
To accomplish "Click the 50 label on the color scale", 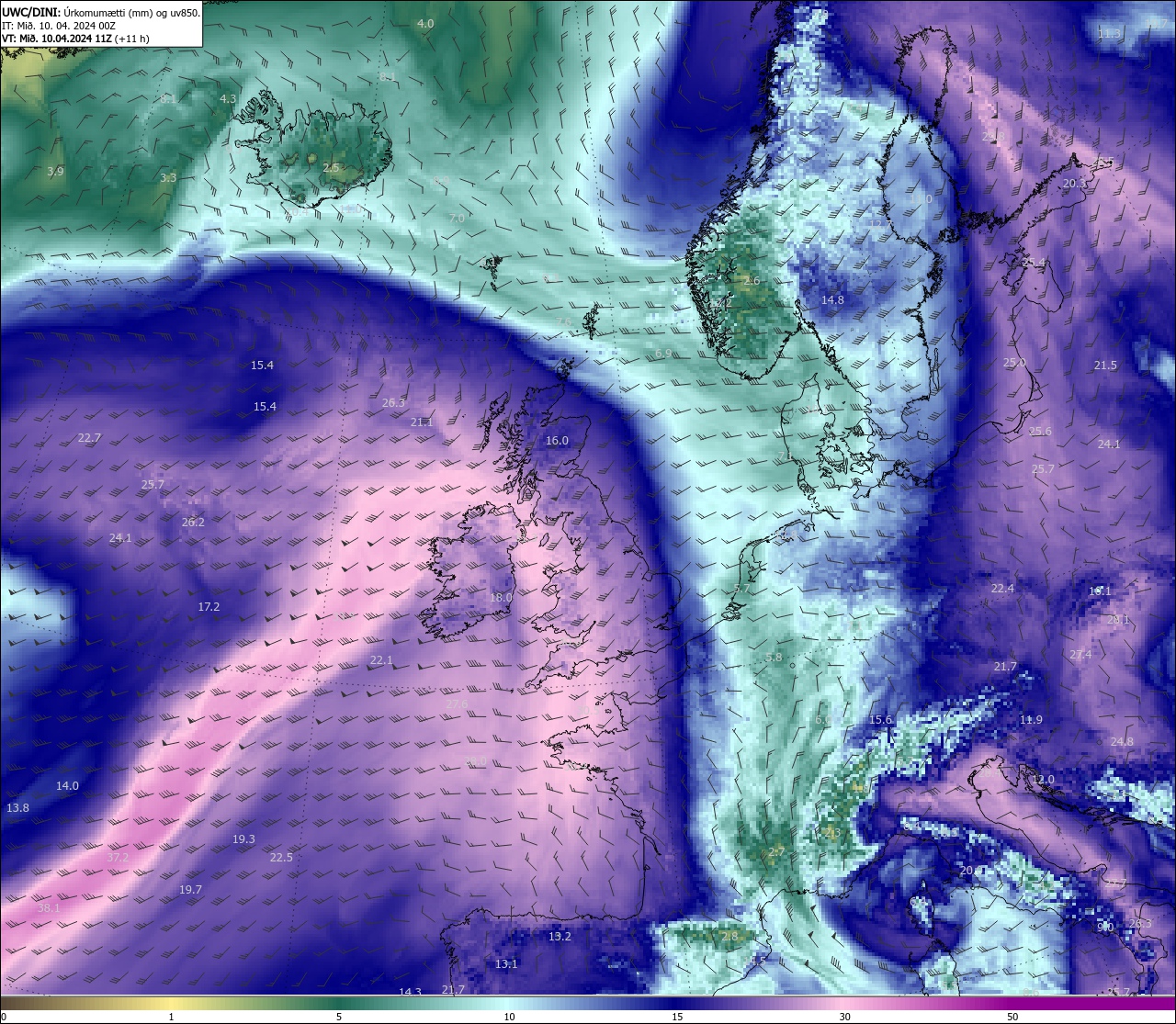I will click(x=1012, y=1017).
